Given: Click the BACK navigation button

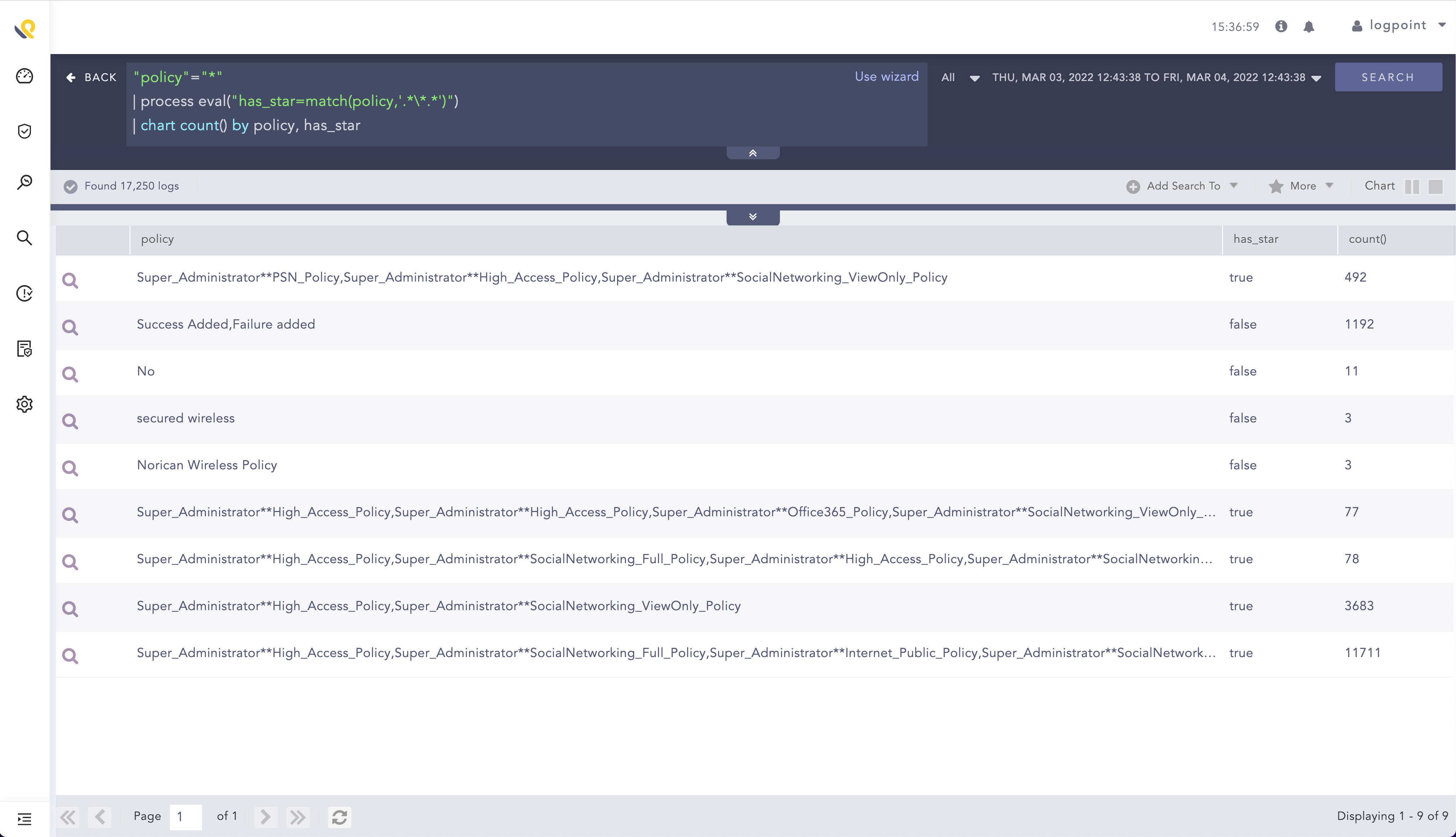Looking at the screenshot, I should [x=91, y=77].
